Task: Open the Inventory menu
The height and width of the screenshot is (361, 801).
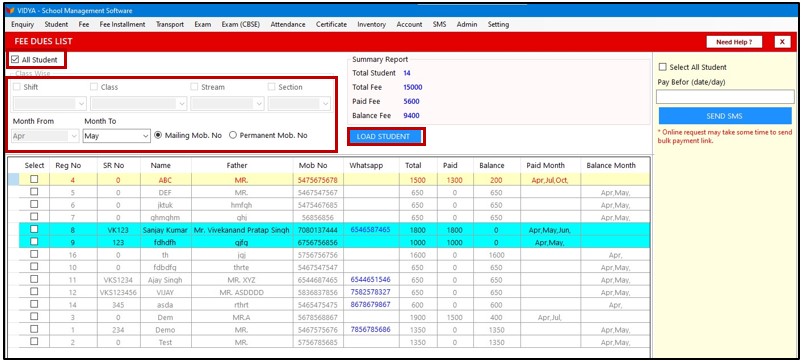Action: (x=371, y=25)
